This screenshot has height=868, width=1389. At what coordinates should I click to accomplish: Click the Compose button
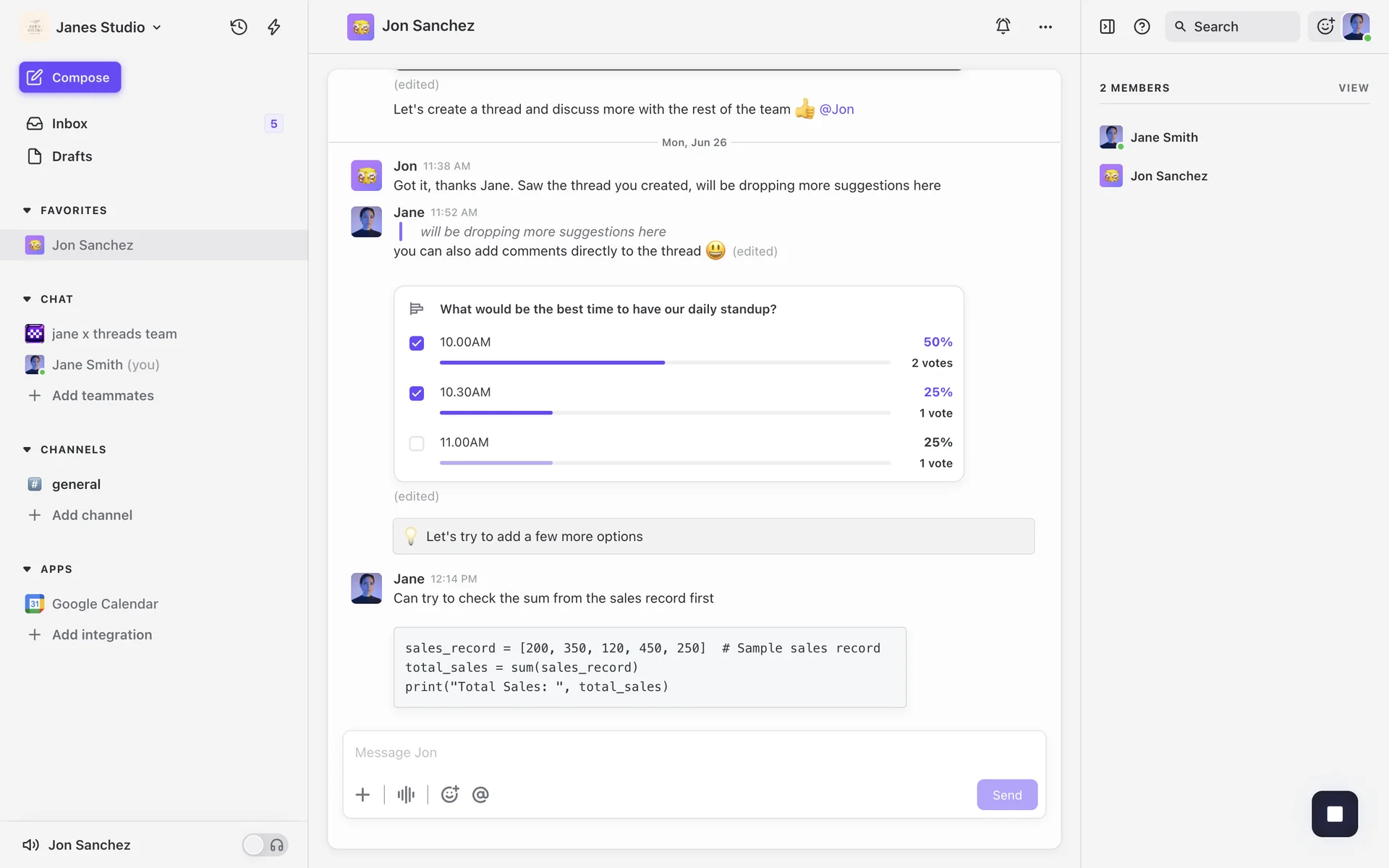pyautogui.click(x=70, y=77)
